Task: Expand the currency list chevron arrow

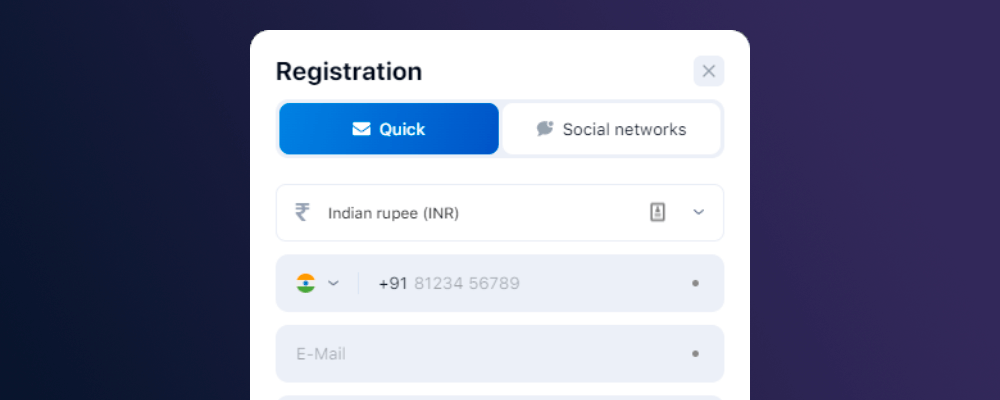Action: coord(699,212)
